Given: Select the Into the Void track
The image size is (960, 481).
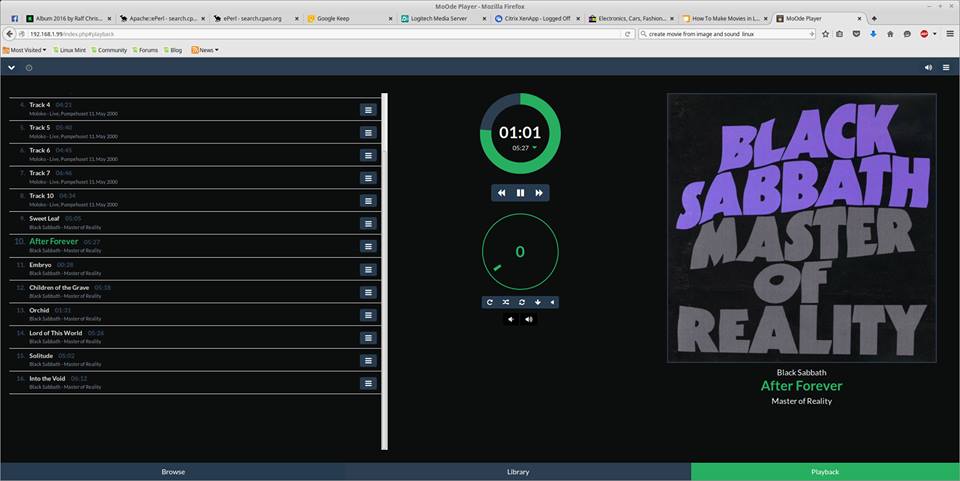Looking at the screenshot, I should [195, 382].
